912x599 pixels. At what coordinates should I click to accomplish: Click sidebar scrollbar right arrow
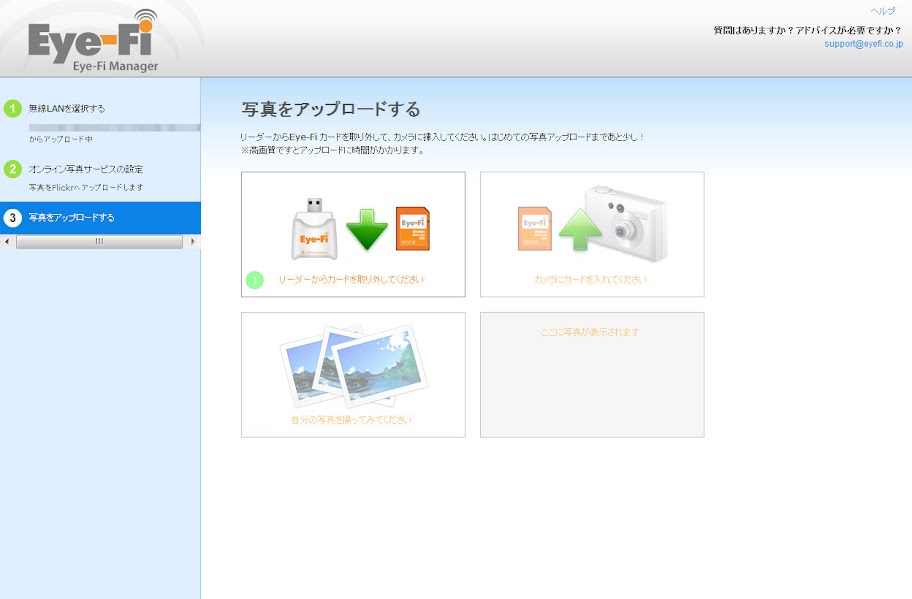(x=193, y=242)
